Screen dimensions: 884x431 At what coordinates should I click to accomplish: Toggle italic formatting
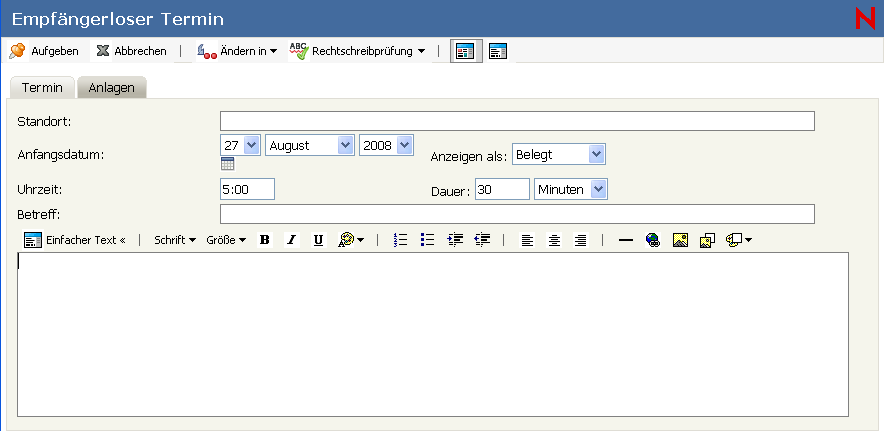291,240
